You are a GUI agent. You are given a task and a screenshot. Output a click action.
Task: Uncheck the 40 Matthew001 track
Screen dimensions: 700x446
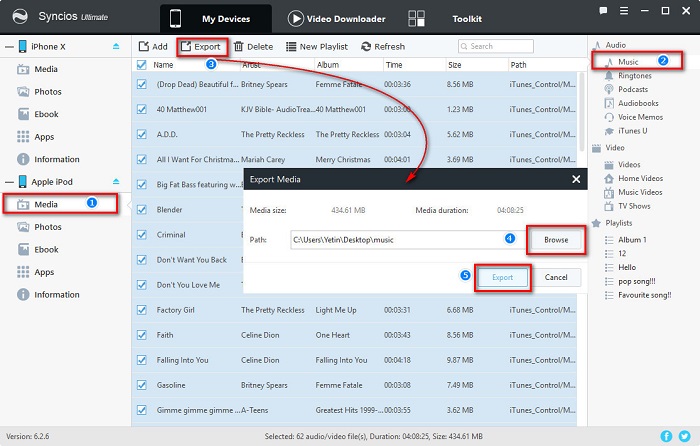[142, 109]
